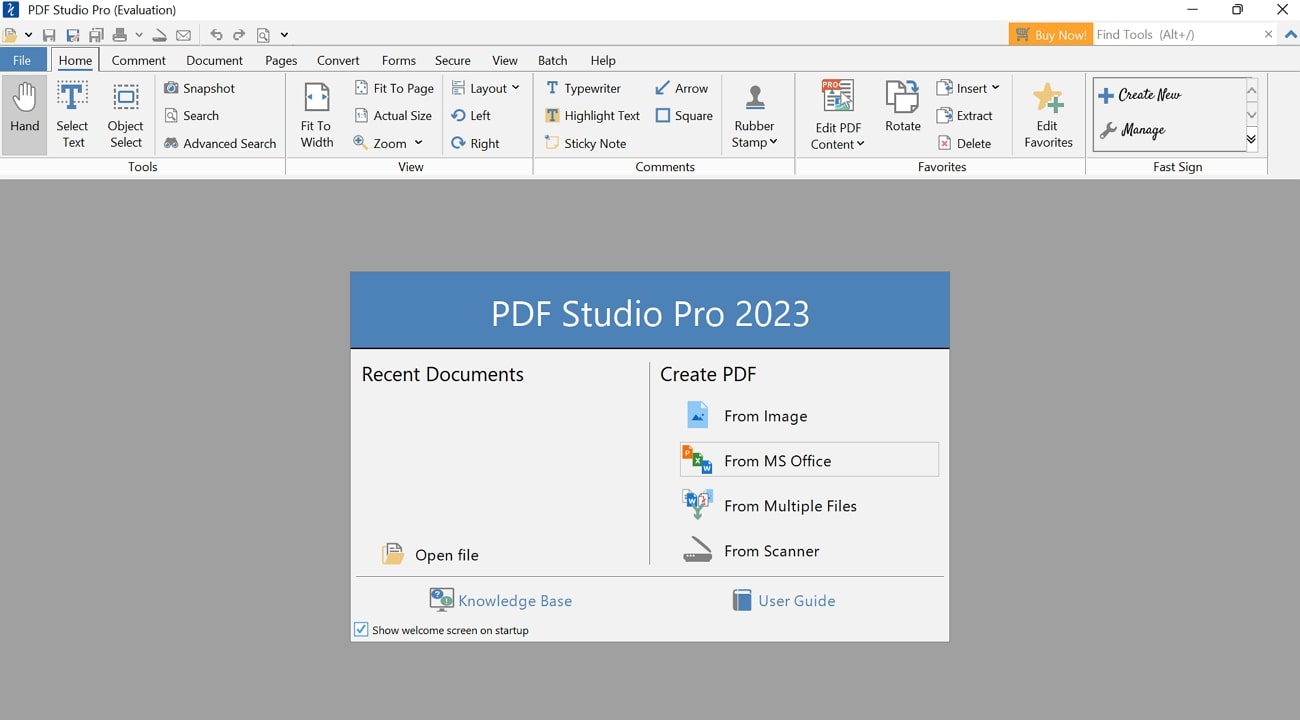The image size is (1300, 720).
Task: Expand the open file dropdown arrow in quick toolbar
Action: coord(28,35)
